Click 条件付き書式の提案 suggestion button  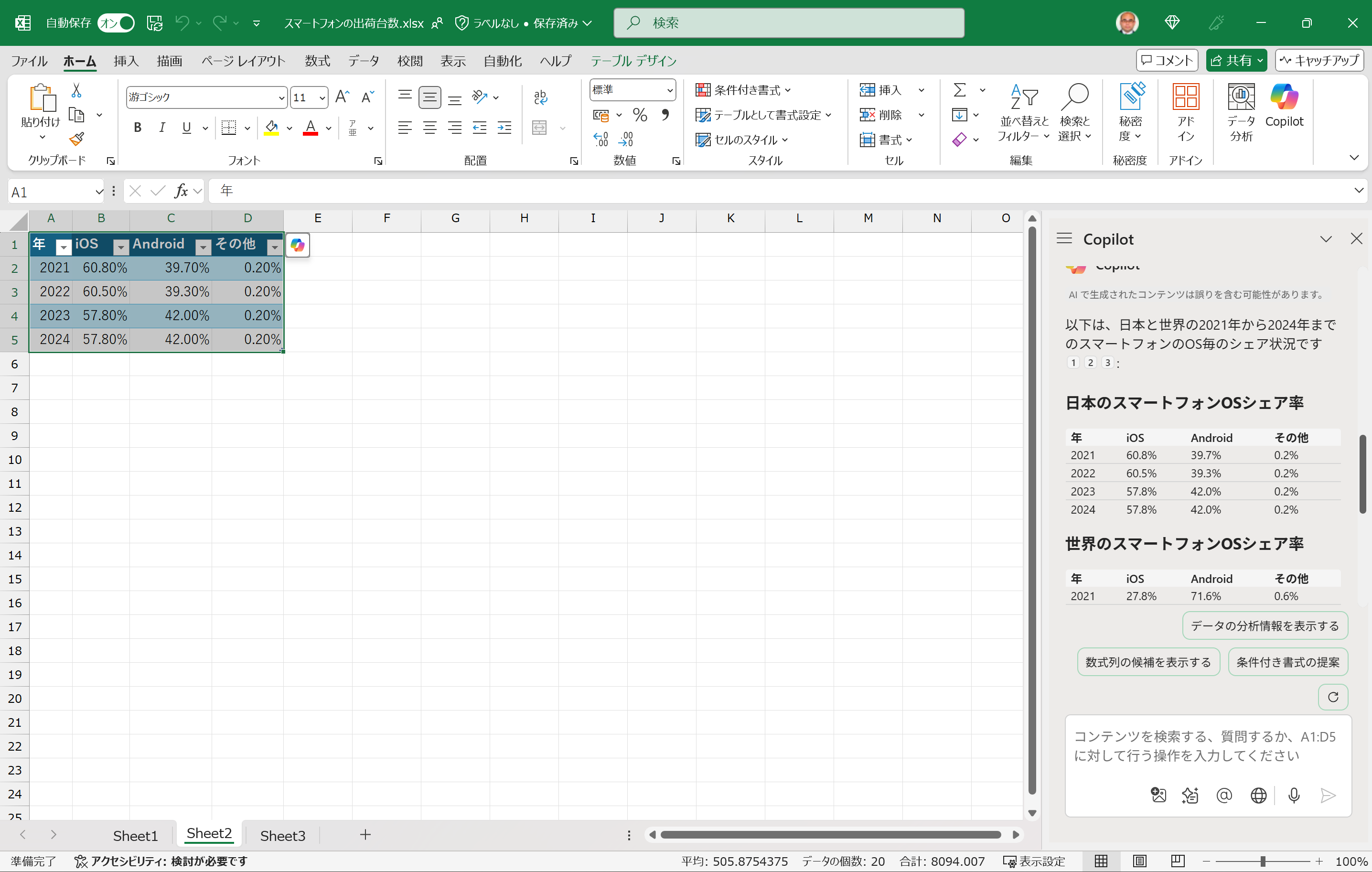pyautogui.click(x=1287, y=662)
